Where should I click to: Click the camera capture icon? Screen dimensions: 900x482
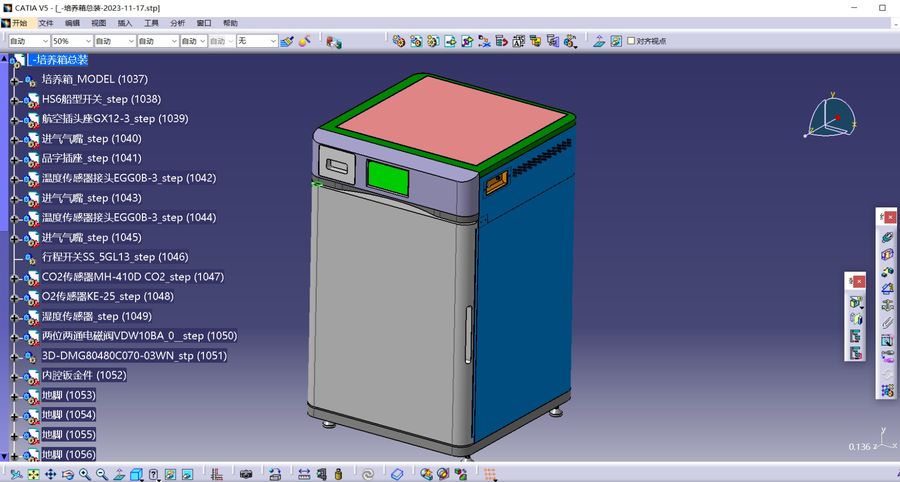coord(246,474)
